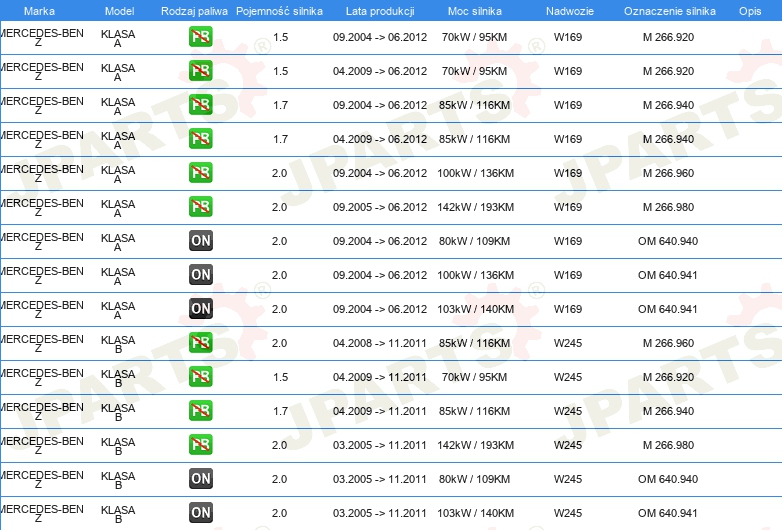Click the Oznaczenie silnika column header
Screen dimensions: 782x530
tap(669, 11)
